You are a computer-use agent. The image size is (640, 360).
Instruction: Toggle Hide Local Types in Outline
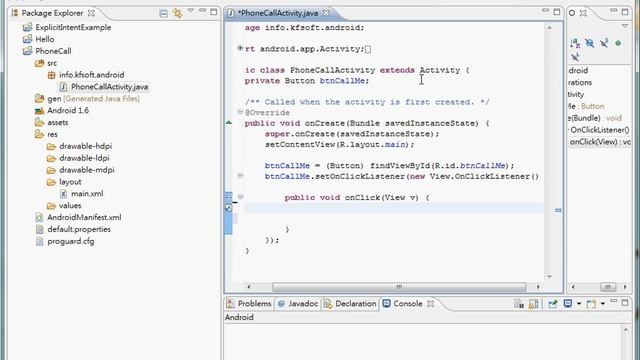(x=575, y=56)
